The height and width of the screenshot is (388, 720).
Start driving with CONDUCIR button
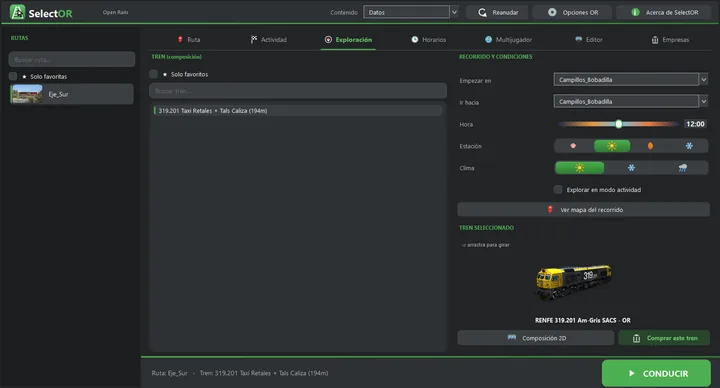pyautogui.click(x=656, y=373)
